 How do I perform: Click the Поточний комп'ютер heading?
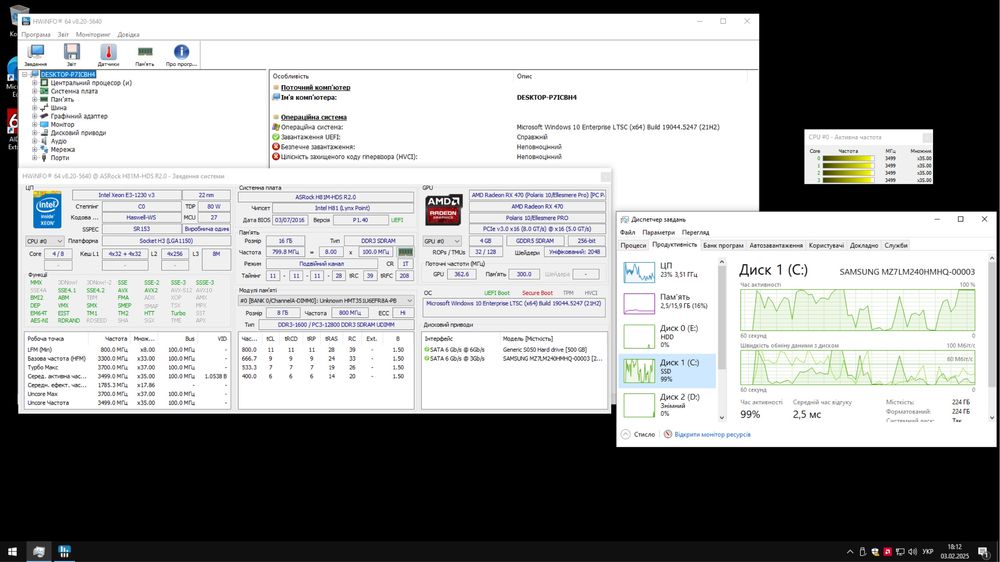tap(315, 87)
